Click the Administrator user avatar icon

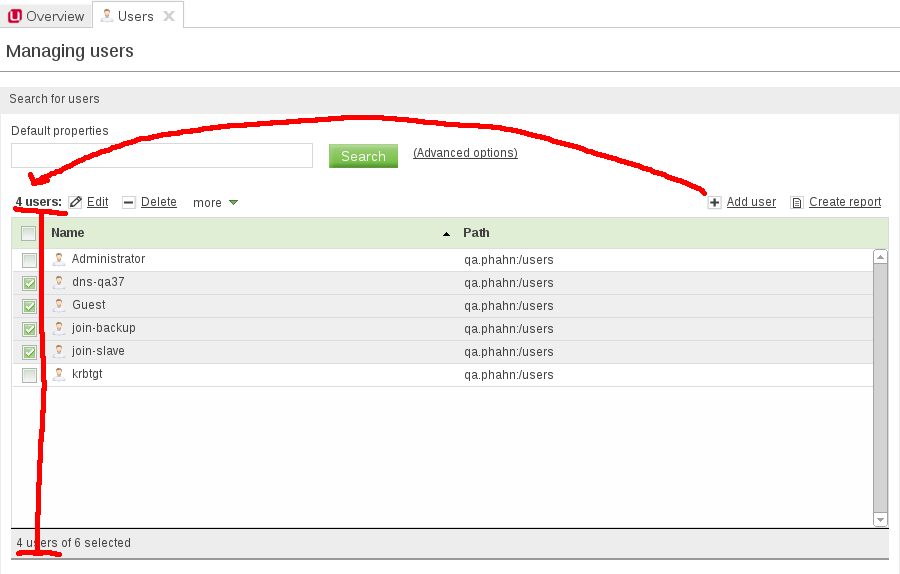(59, 260)
